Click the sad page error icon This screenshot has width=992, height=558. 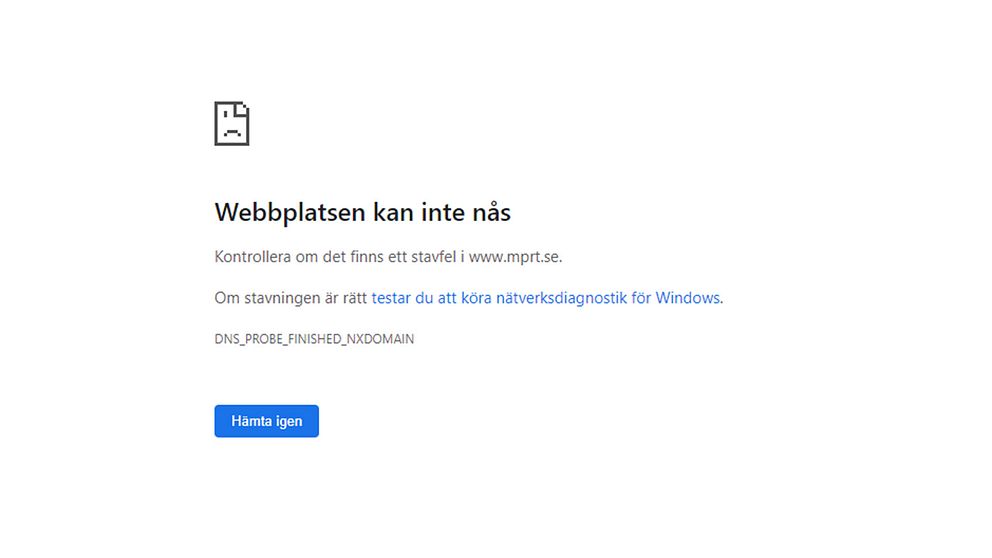click(232, 124)
